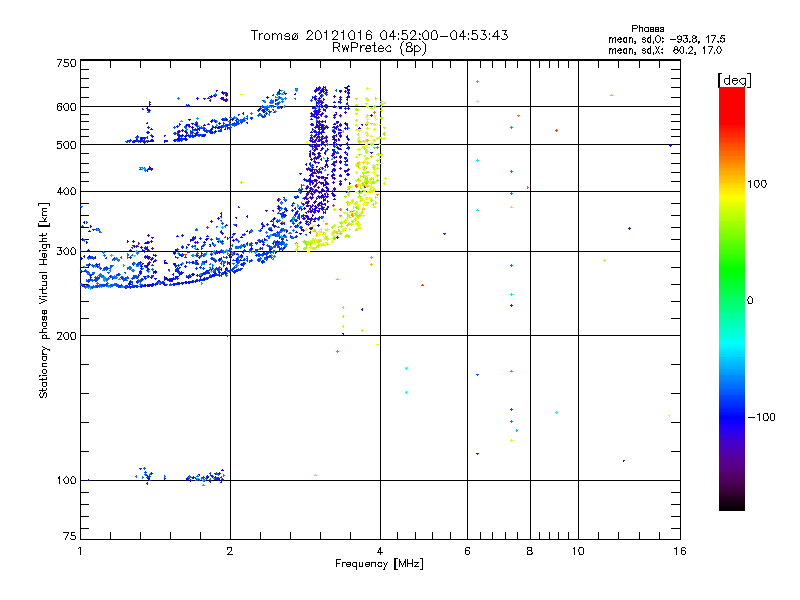Image resolution: width=800 pixels, height=600 pixels.
Task: Click the x-axis tick label '16'
Action: (680, 551)
